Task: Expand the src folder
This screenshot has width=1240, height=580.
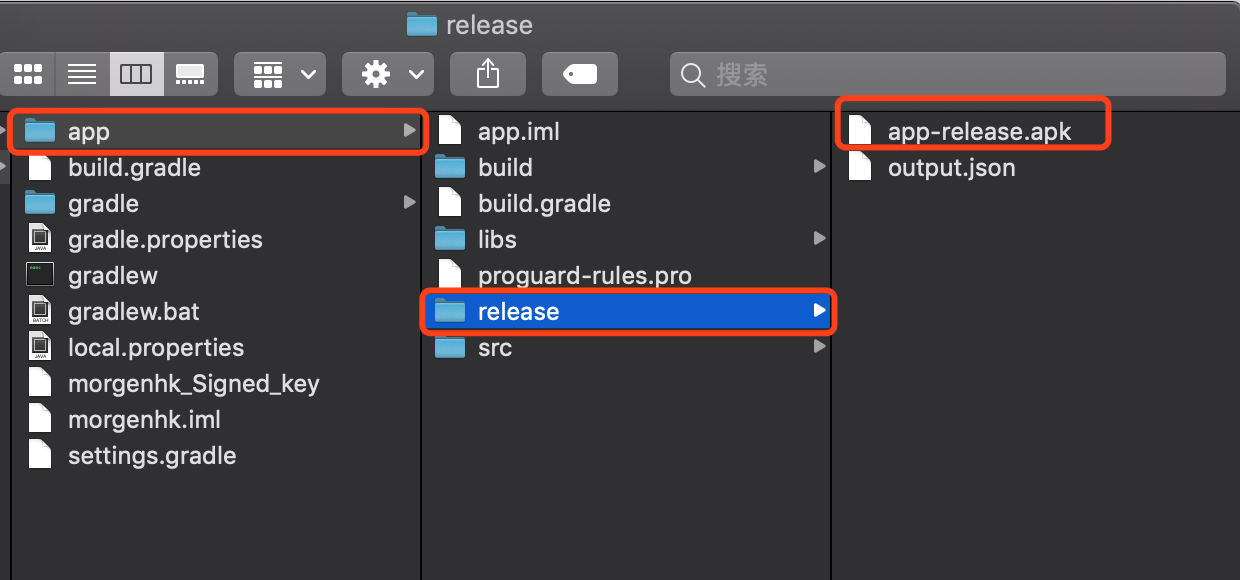Action: (x=819, y=347)
